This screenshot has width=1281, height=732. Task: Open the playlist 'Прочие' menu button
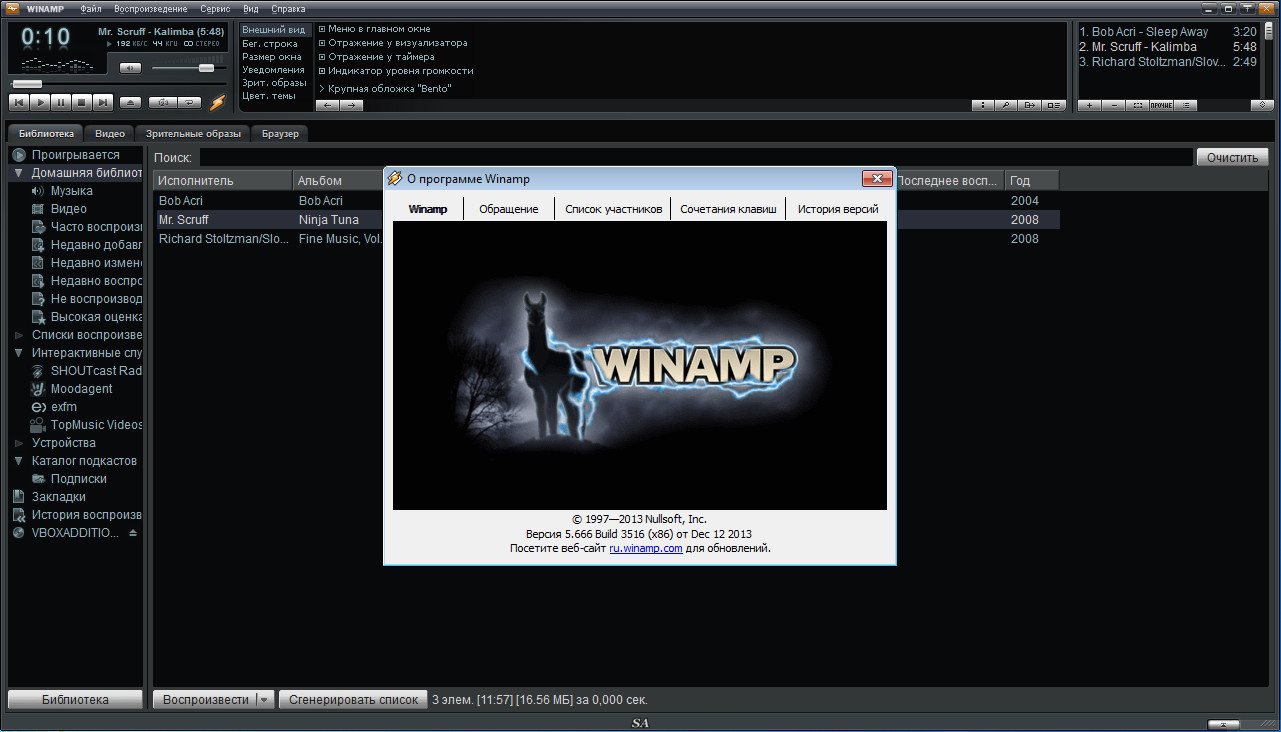pyautogui.click(x=1161, y=105)
